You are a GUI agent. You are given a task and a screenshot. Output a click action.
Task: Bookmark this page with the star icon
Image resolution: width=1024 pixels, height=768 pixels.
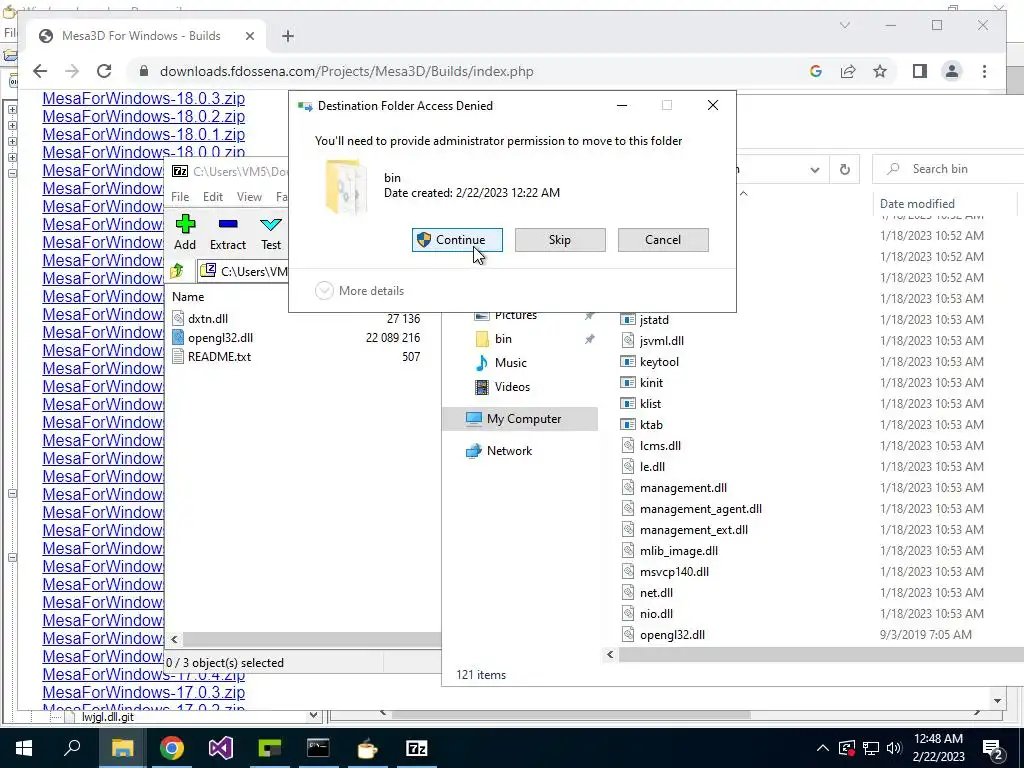pyautogui.click(x=880, y=71)
